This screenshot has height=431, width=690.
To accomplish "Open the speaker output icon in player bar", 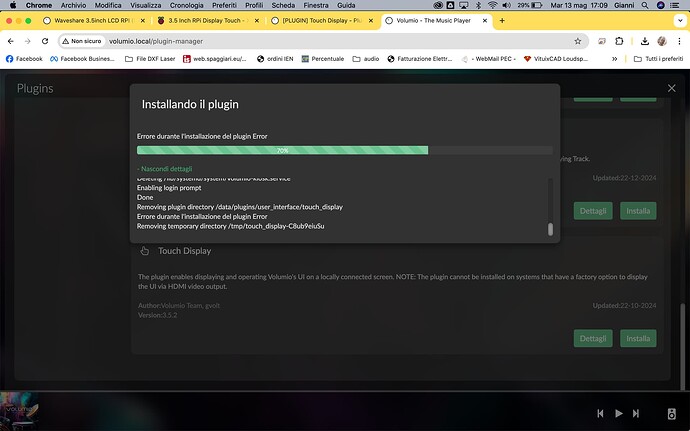I will [671, 413].
